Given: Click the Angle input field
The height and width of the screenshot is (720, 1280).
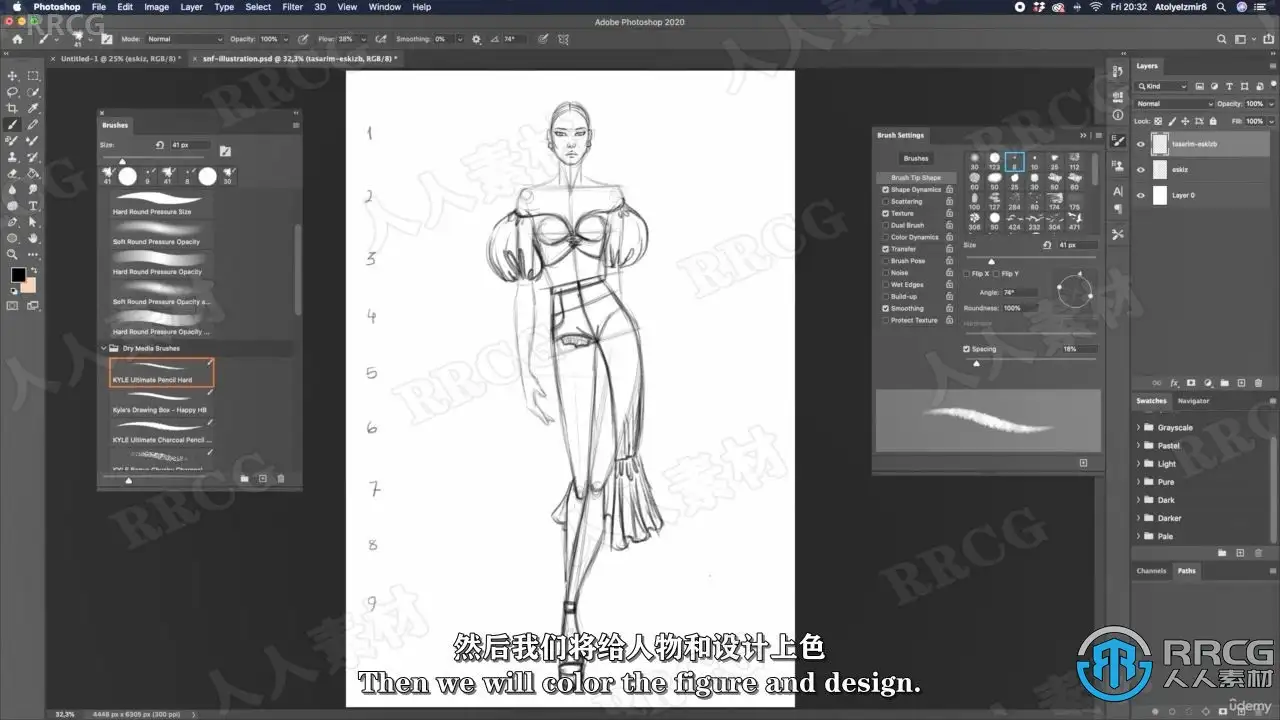Looking at the screenshot, I should click(x=1020, y=293).
